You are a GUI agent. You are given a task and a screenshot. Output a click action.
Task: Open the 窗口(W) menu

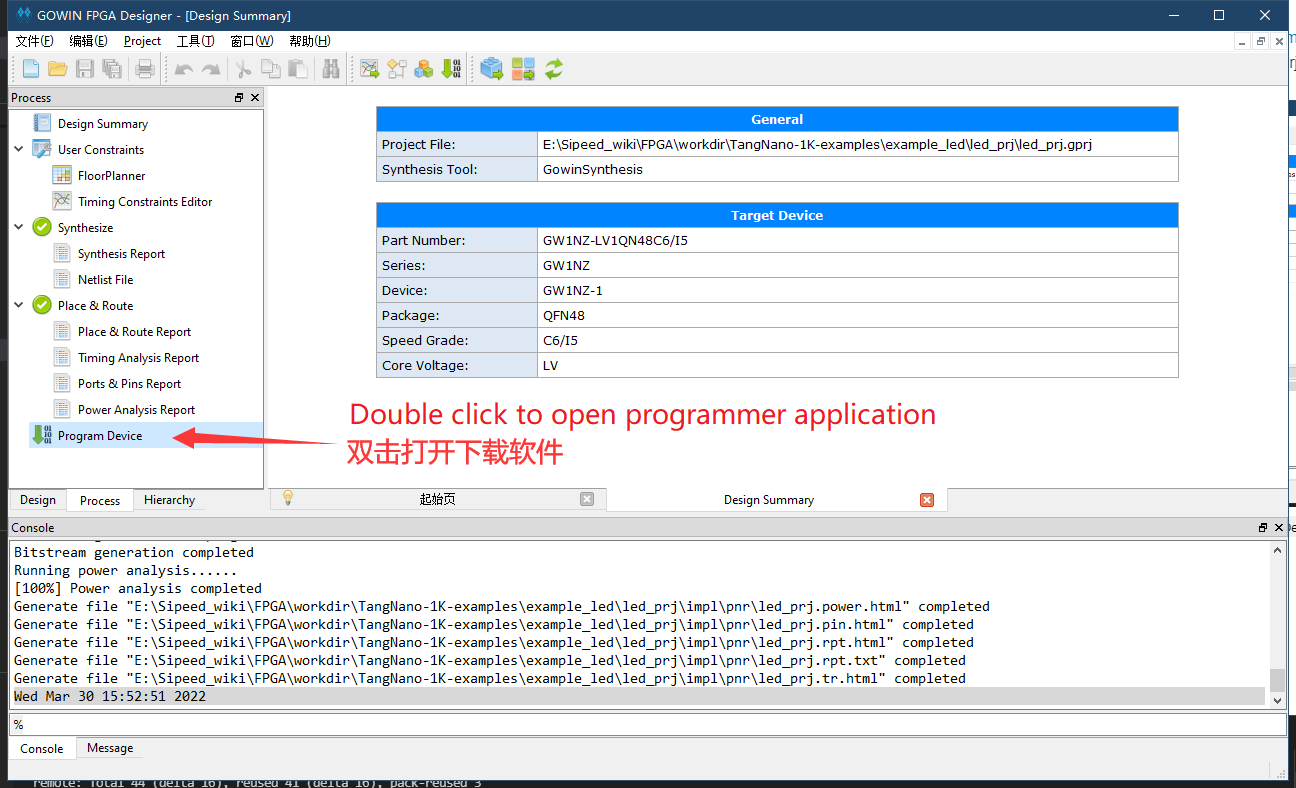tap(251, 41)
